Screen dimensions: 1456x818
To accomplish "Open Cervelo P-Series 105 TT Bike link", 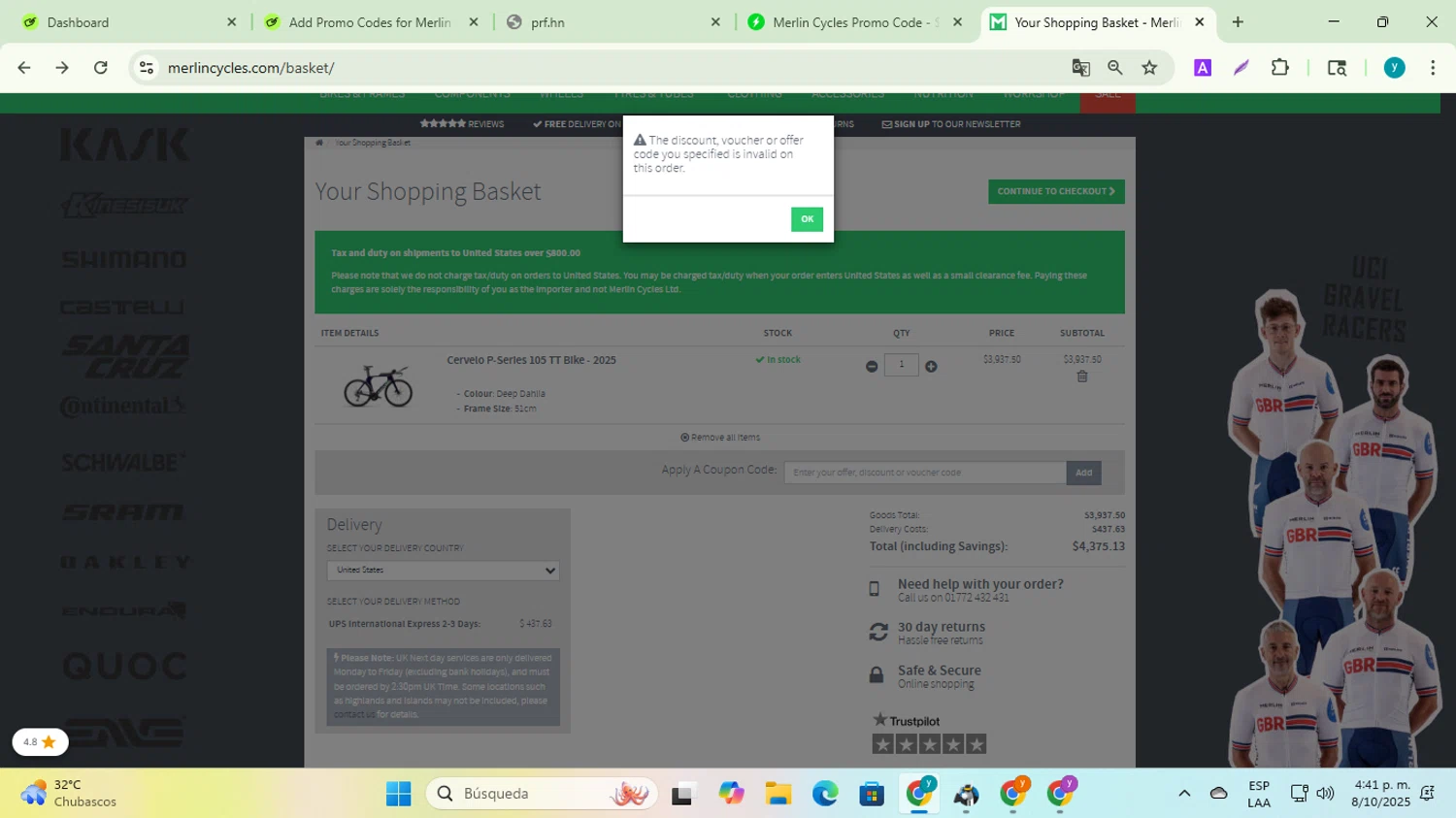I will click(531, 360).
